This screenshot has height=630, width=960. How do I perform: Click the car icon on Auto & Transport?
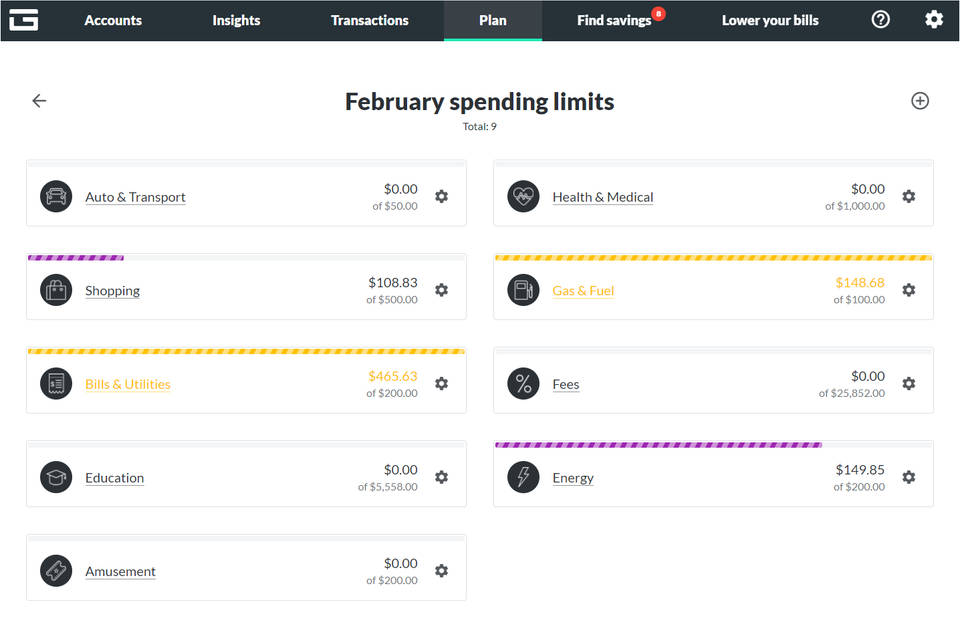click(56, 196)
